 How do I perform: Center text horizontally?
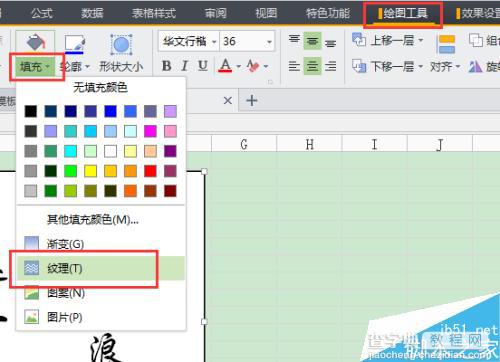[x=312, y=66]
